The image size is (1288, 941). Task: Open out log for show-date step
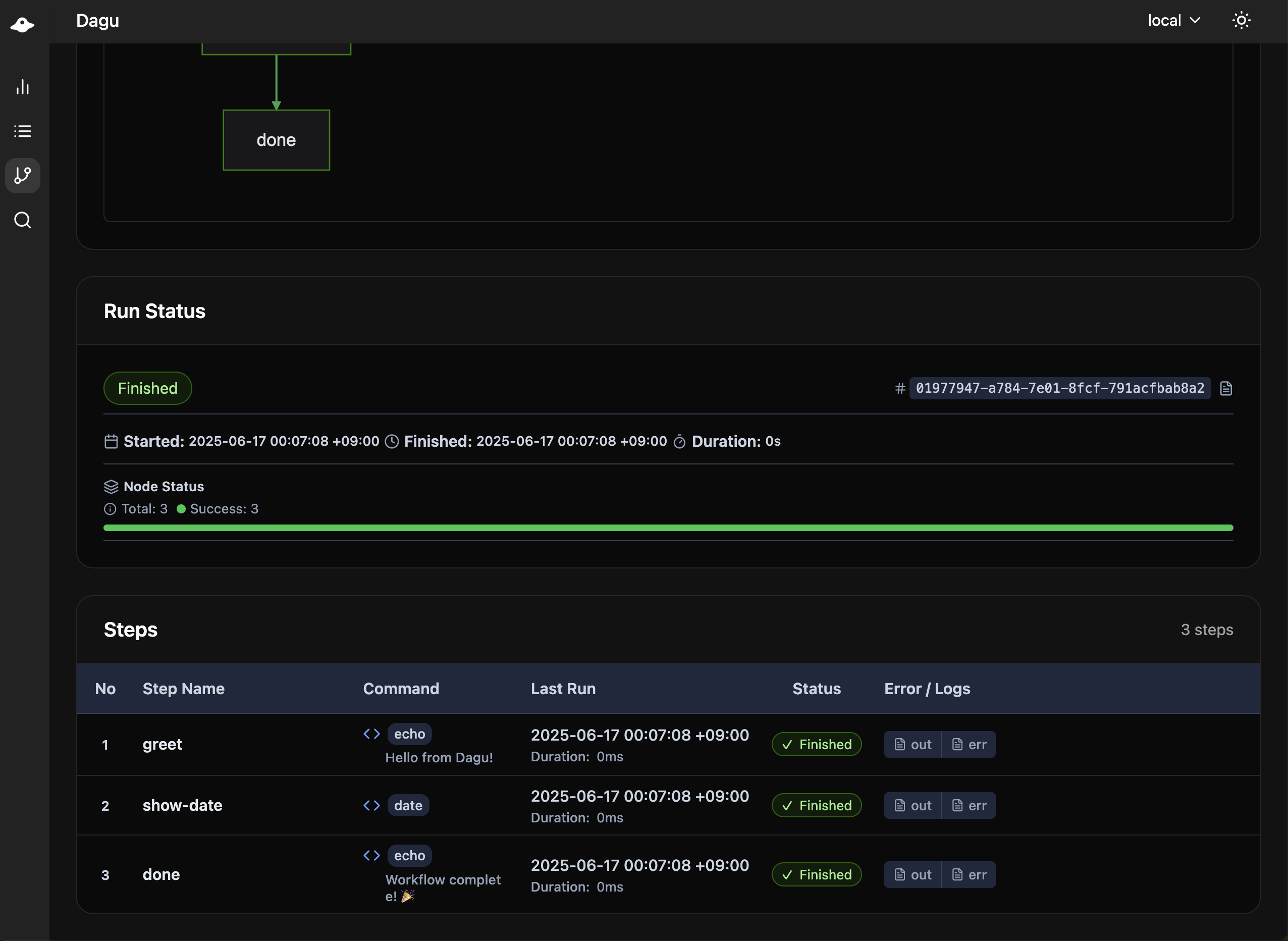(913, 805)
